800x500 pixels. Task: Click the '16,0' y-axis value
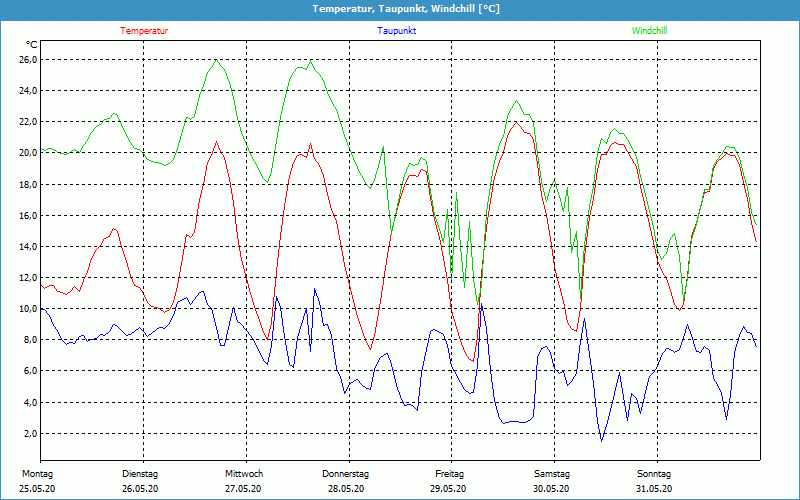[29, 215]
